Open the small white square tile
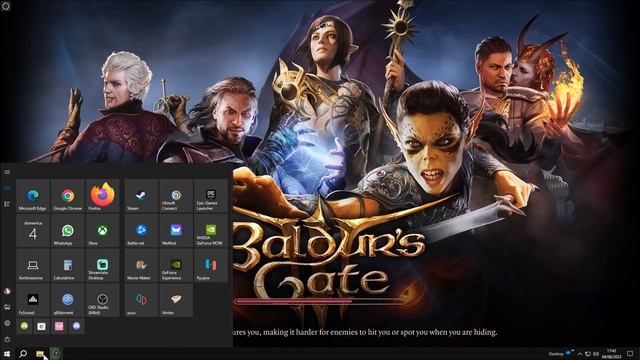Screen dimensions: 640x360 pyautogui.click(x=42, y=326)
